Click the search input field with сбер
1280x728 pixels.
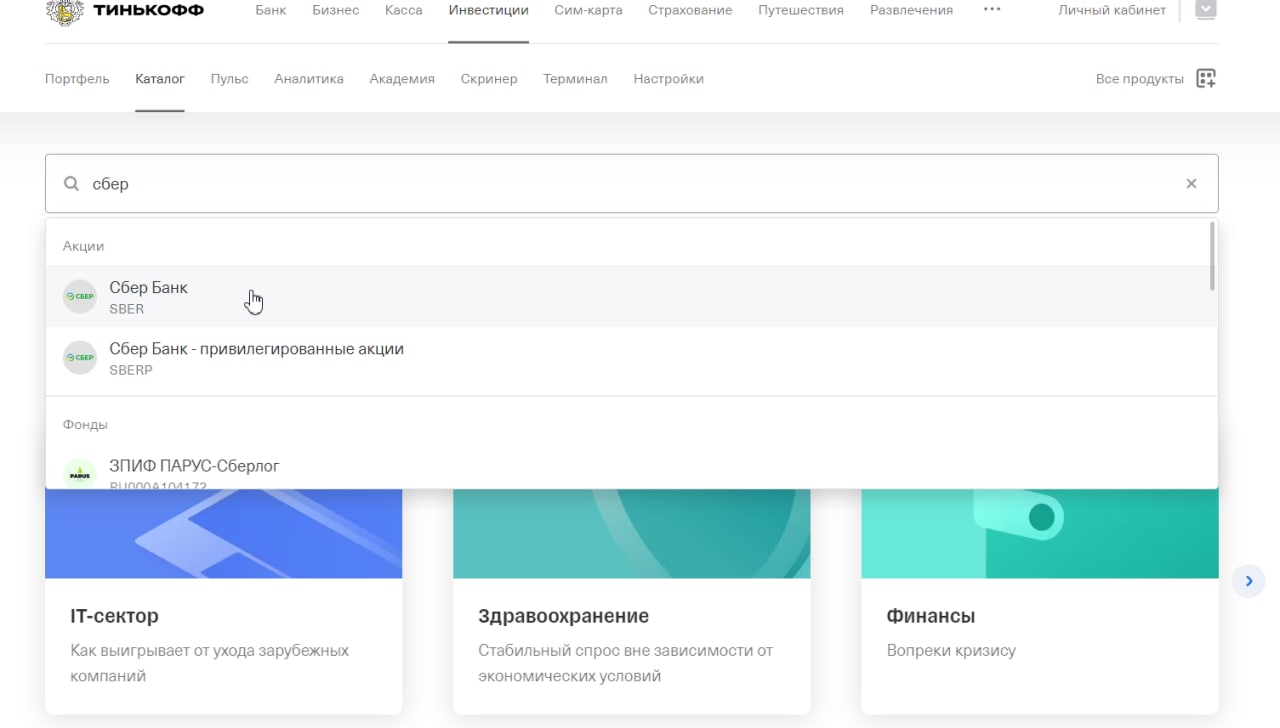click(x=600, y=184)
